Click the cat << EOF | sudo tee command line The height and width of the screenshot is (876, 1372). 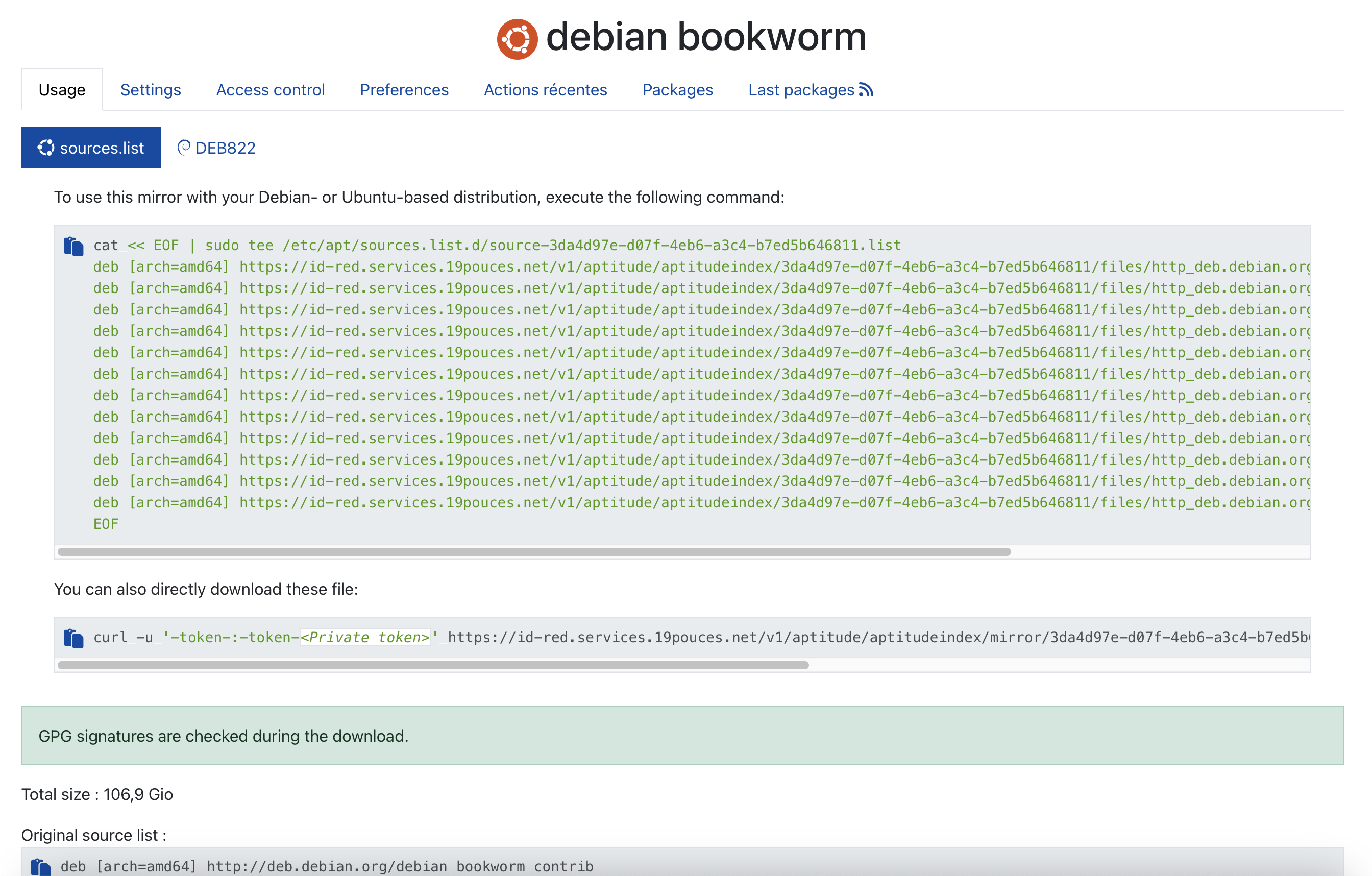(x=497, y=246)
